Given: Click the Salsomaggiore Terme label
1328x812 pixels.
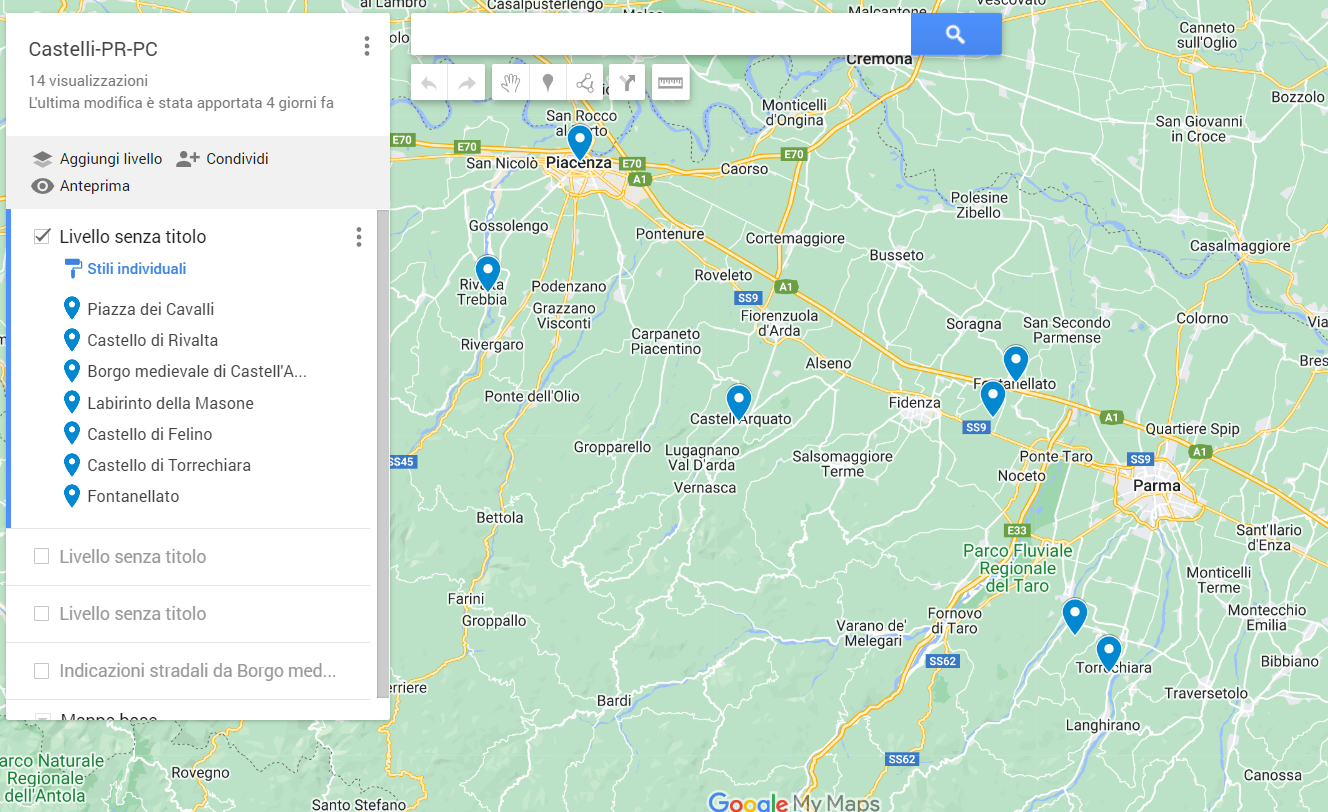Looking at the screenshot, I should 842,464.
